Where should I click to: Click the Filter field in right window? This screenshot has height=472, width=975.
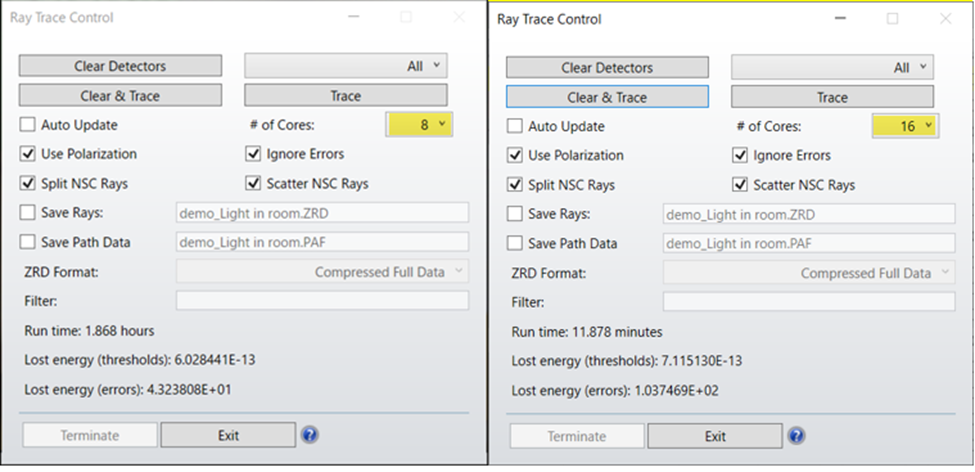pos(808,302)
